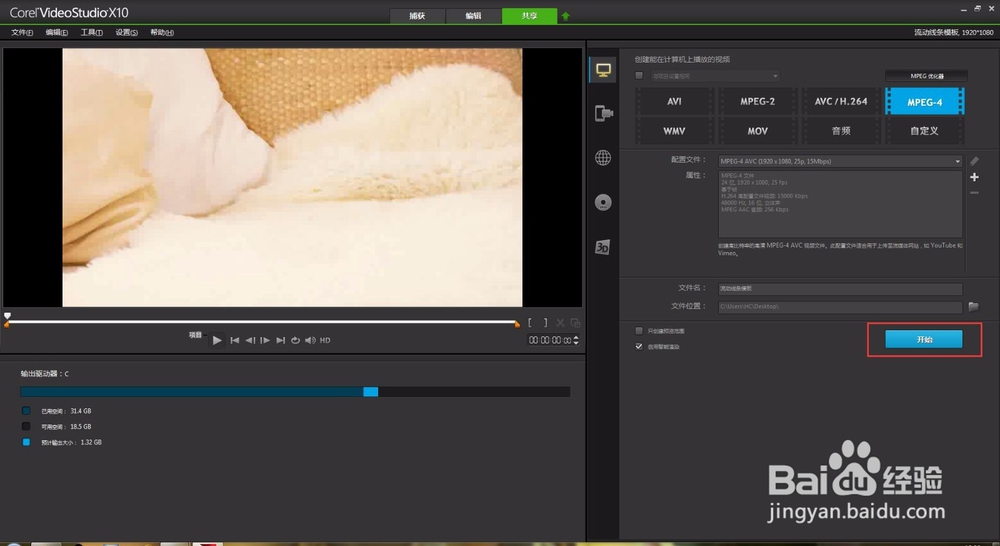The width and height of the screenshot is (1000, 546).
Task: Select the Web globe sharing icon
Action: pyautogui.click(x=603, y=158)
